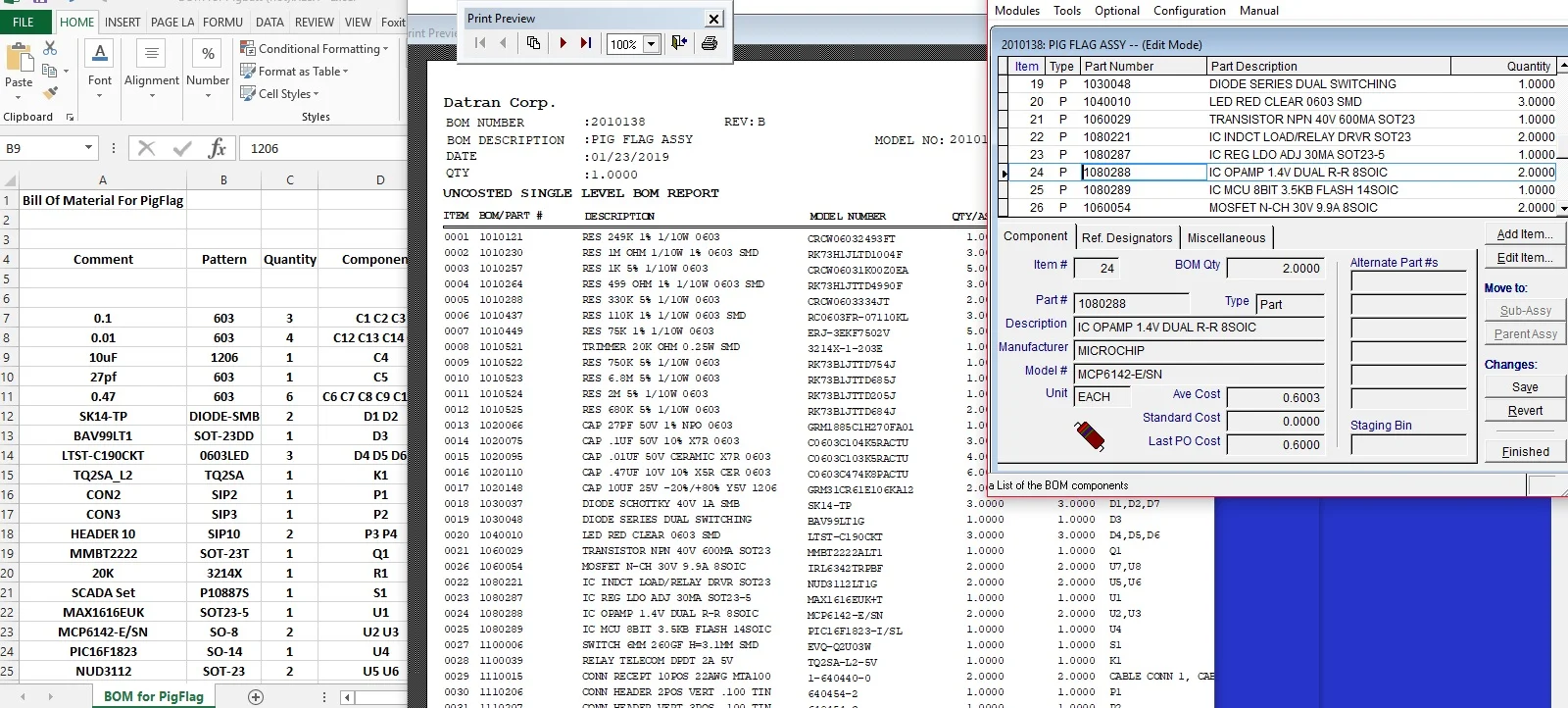Open the Tools menu
Screen dimensions: 1568x708
pos(1067,11)
